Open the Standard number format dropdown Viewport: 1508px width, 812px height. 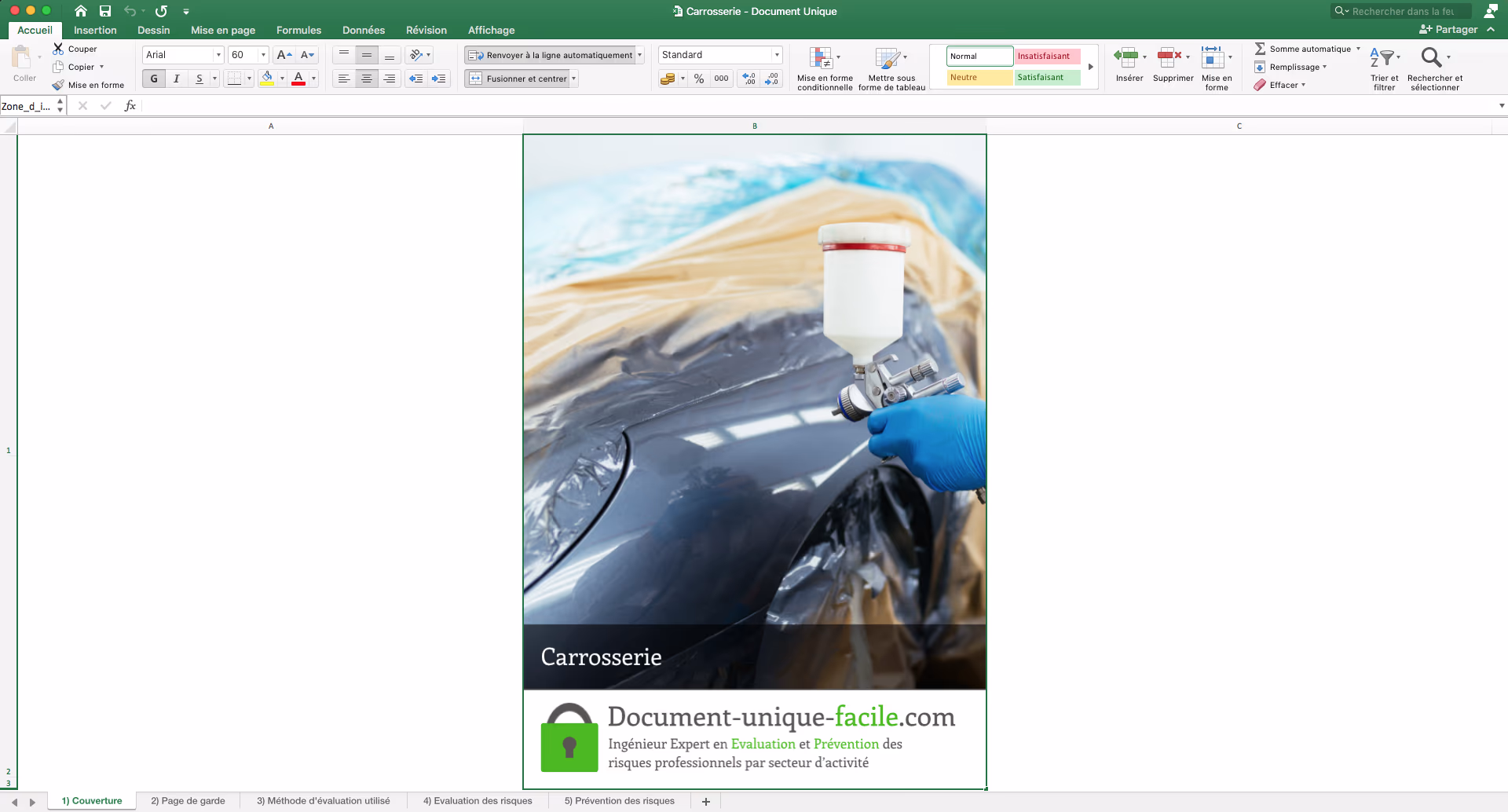(x=777, y=55)
